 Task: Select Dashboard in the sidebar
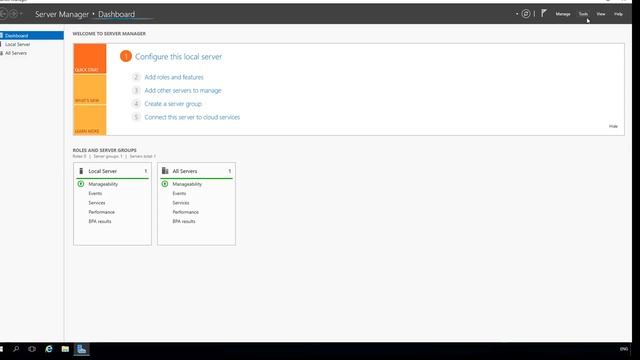click(32, 36)
